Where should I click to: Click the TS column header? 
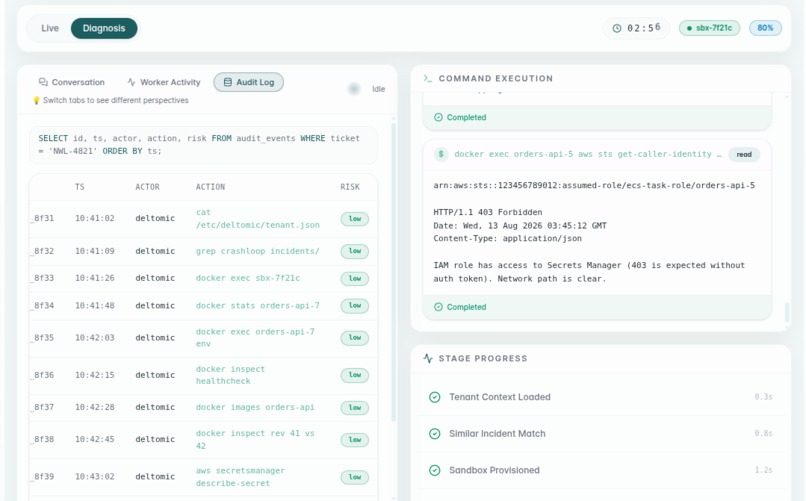coord(80,187)
